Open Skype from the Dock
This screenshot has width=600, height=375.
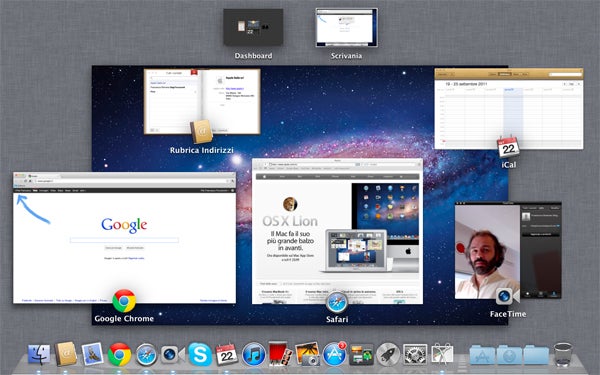[200, 354]
